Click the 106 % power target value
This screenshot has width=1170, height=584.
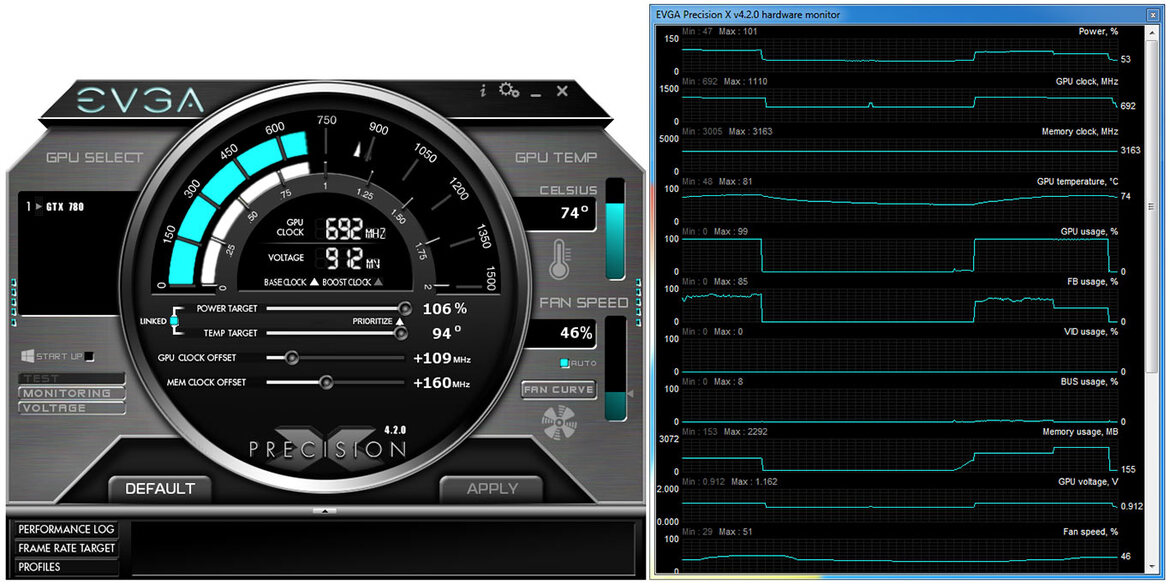[445, 309]
